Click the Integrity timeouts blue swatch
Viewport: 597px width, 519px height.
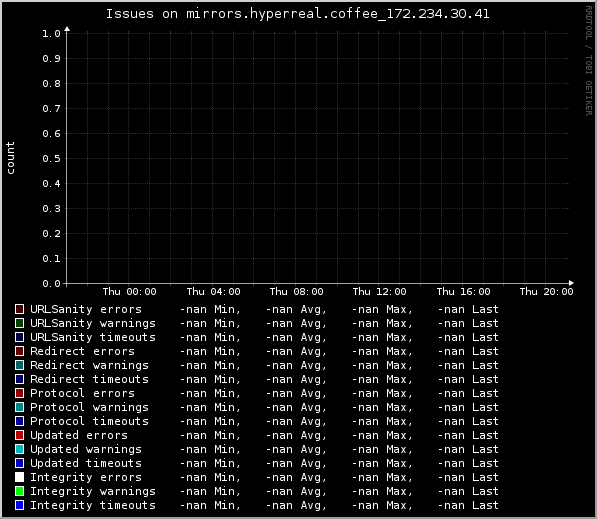click(19, 505)
